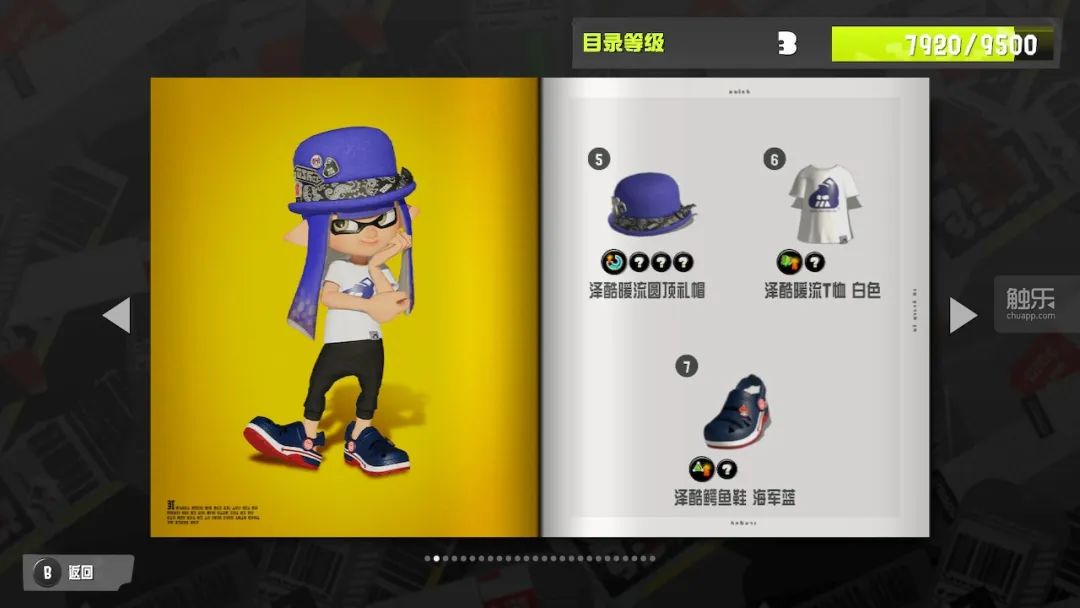Click the first unknown ability slot of the hat
This screenshot has width=1080, height=608.
coord(638,262)
